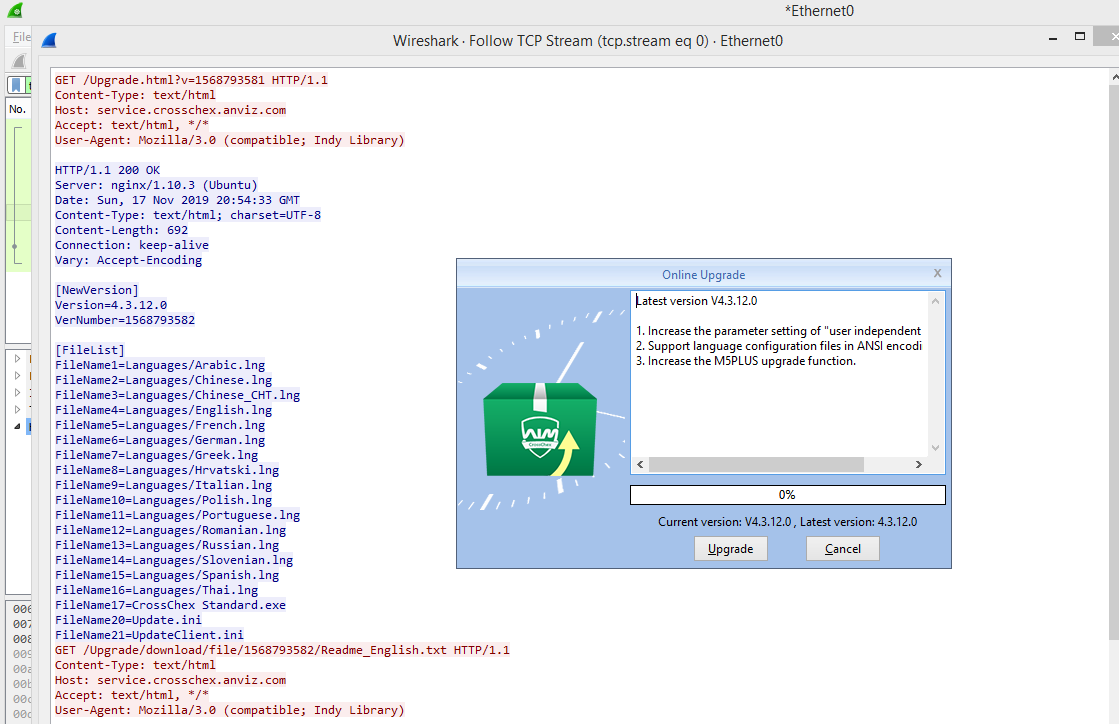This screenshot has width=1119, height=724.
Task: Click the 'VerNumber=1568793582' line
Action: [x=125, y=320]
